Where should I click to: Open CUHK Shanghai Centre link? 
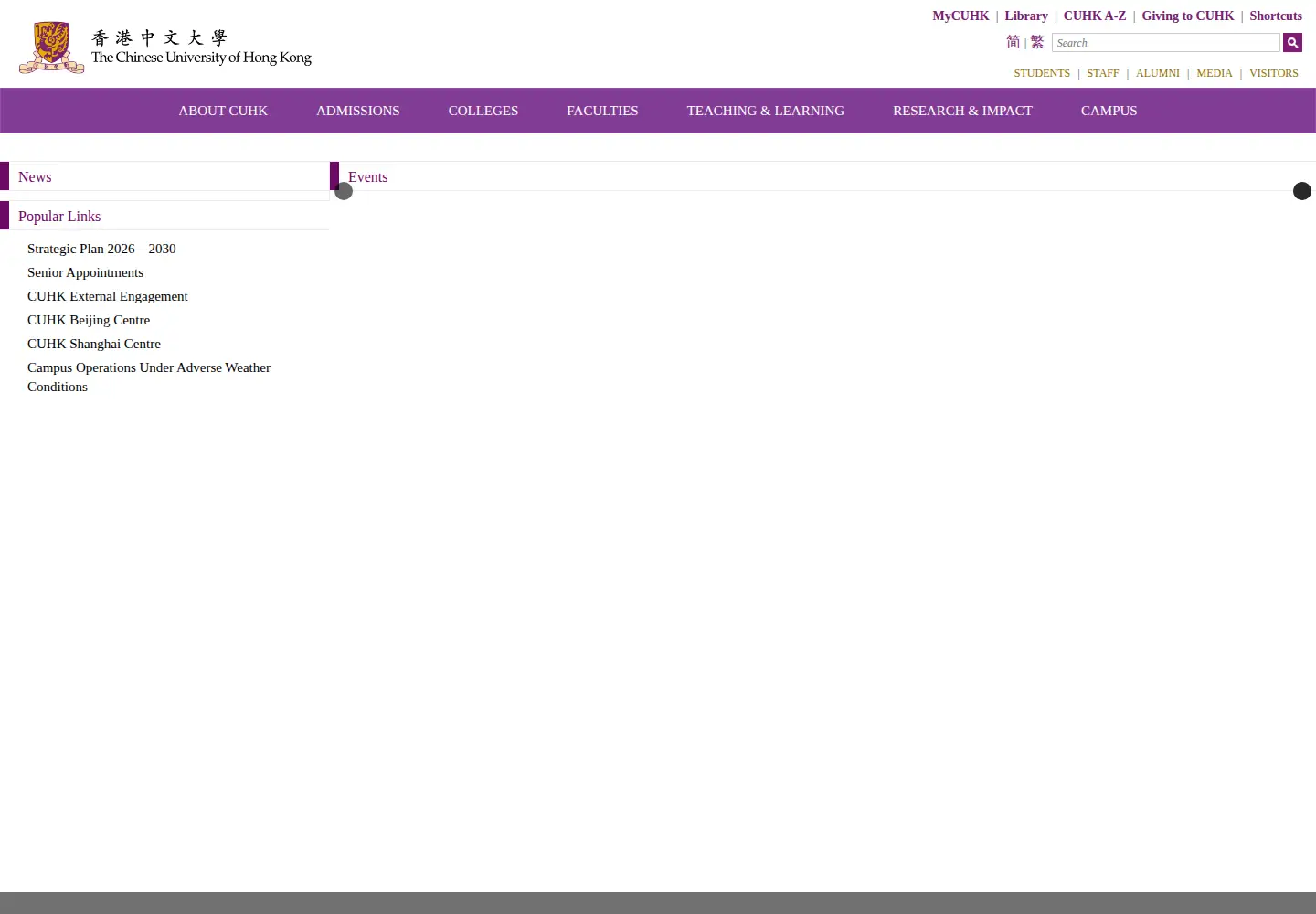click(94, 344)
